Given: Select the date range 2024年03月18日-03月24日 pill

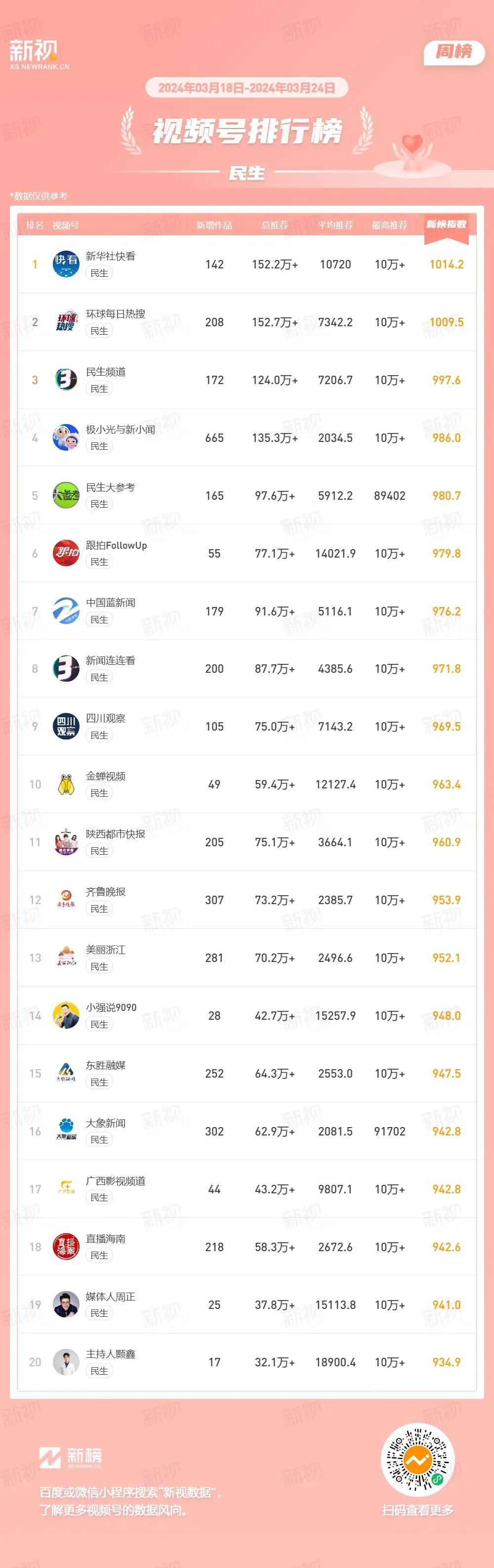Looking at the screenshot, I should [247, 87].
